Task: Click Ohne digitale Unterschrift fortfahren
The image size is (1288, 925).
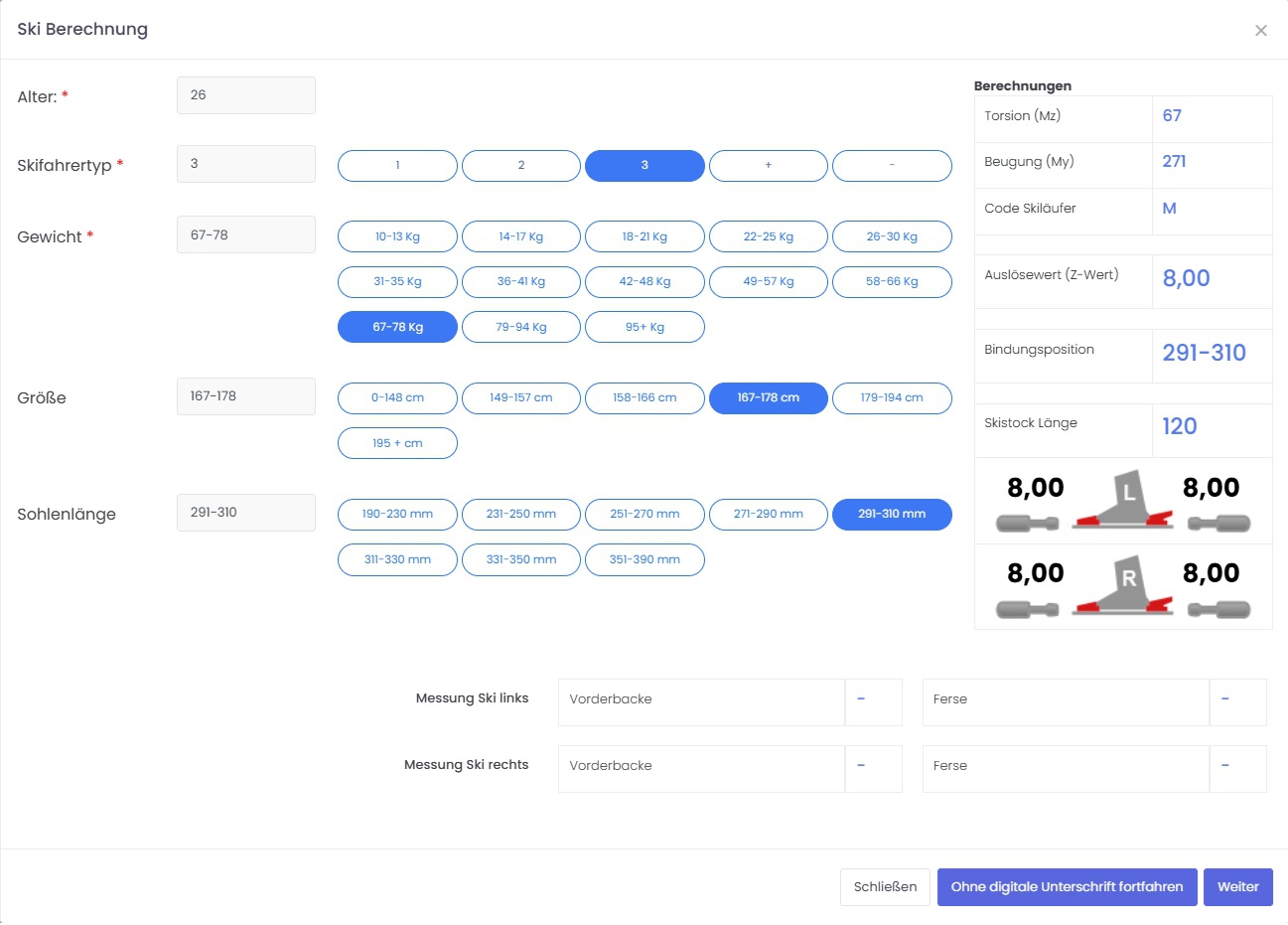Action: point(1067,887)
